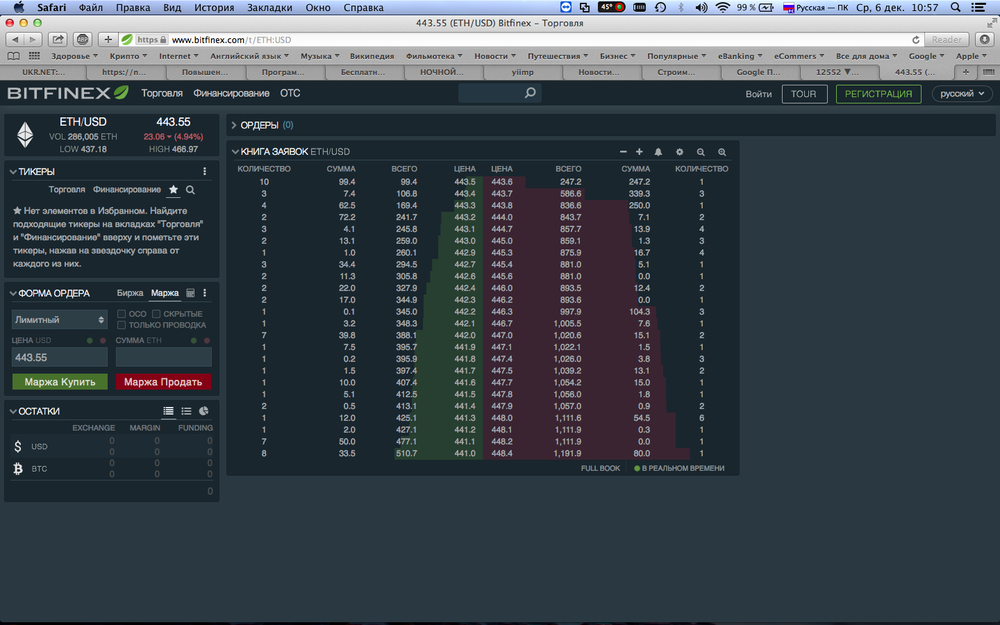Collapse the ФОРМА ОРДЕРА panel
Screen dimensions: 1000x625
tap(13, 293)
